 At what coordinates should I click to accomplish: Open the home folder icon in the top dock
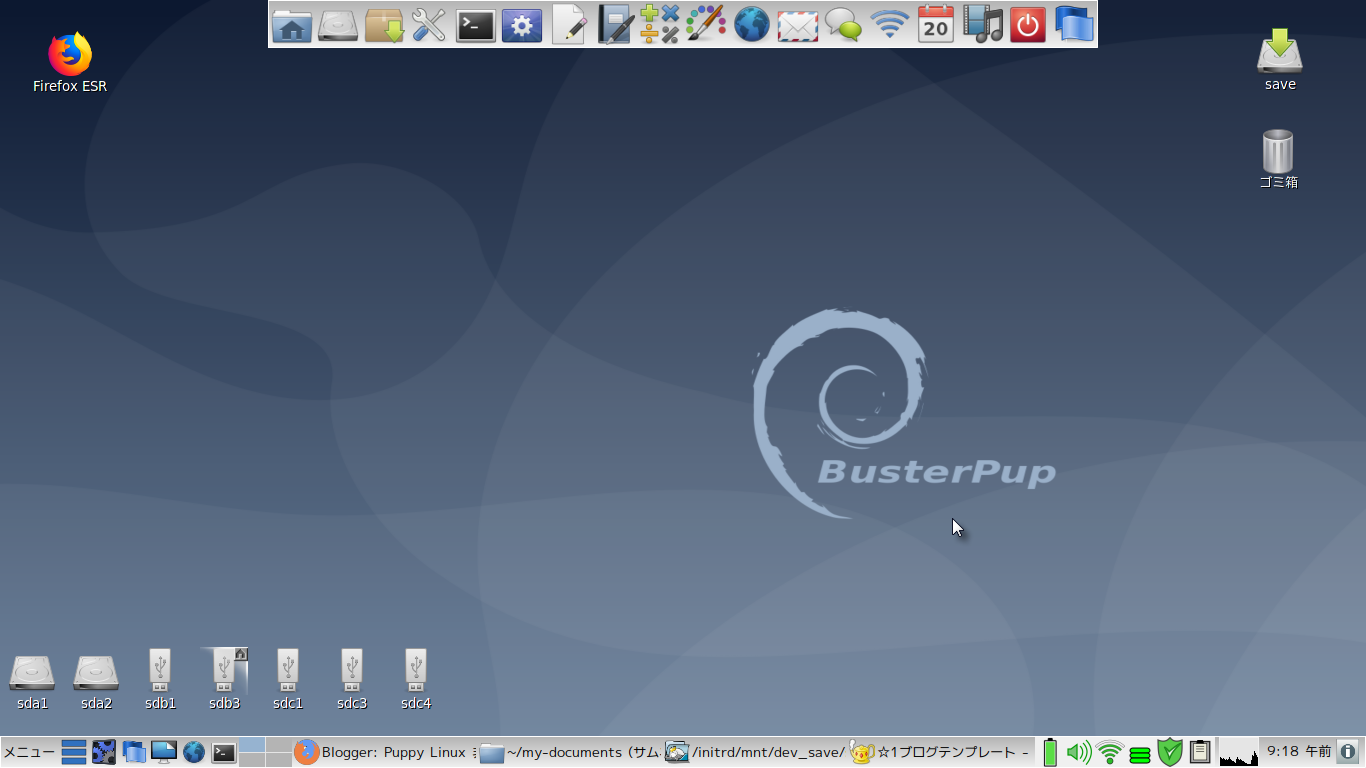(x=292, y=25)
